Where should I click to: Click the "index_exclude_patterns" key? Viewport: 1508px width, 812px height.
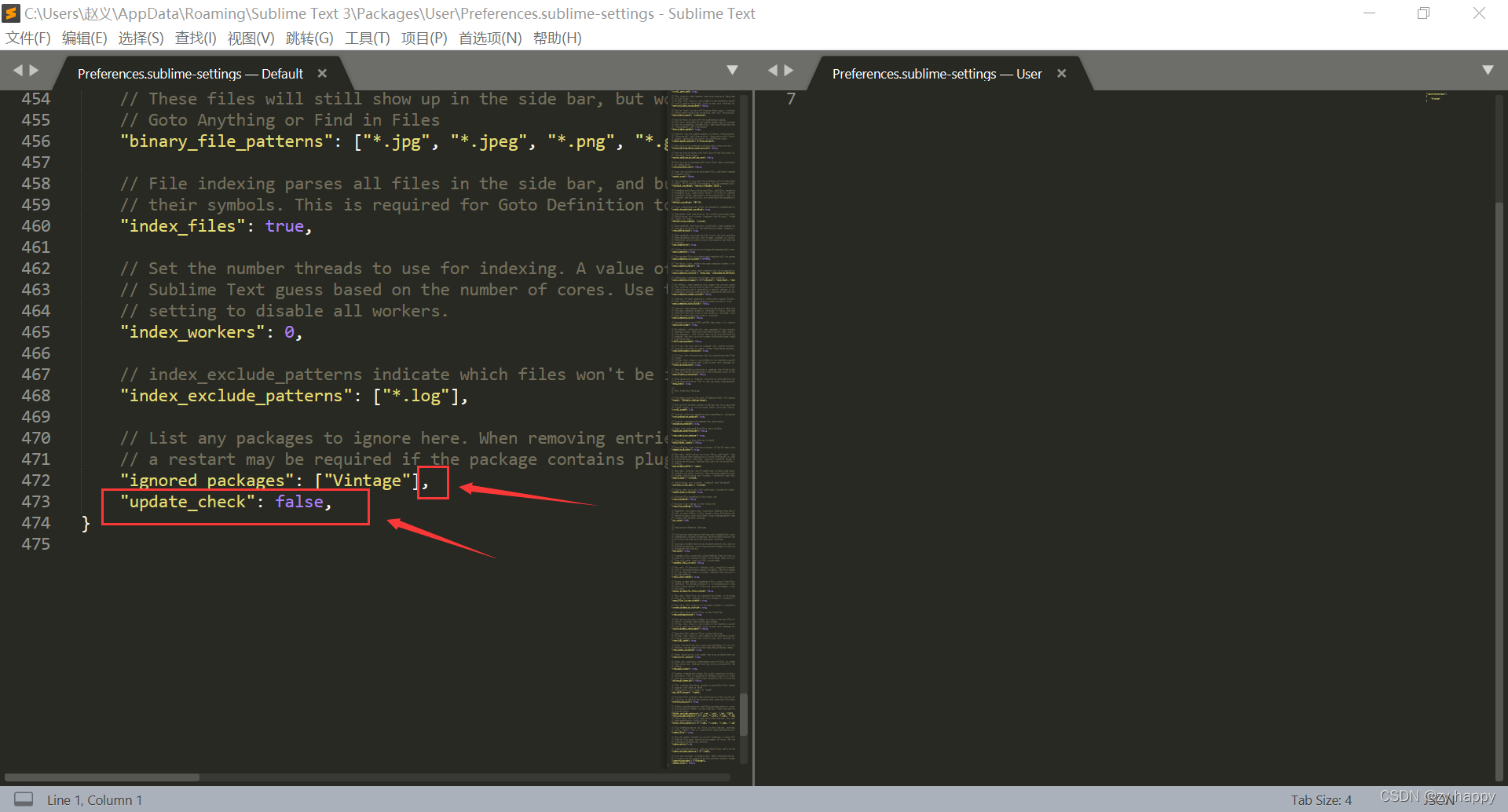point(236,396)
